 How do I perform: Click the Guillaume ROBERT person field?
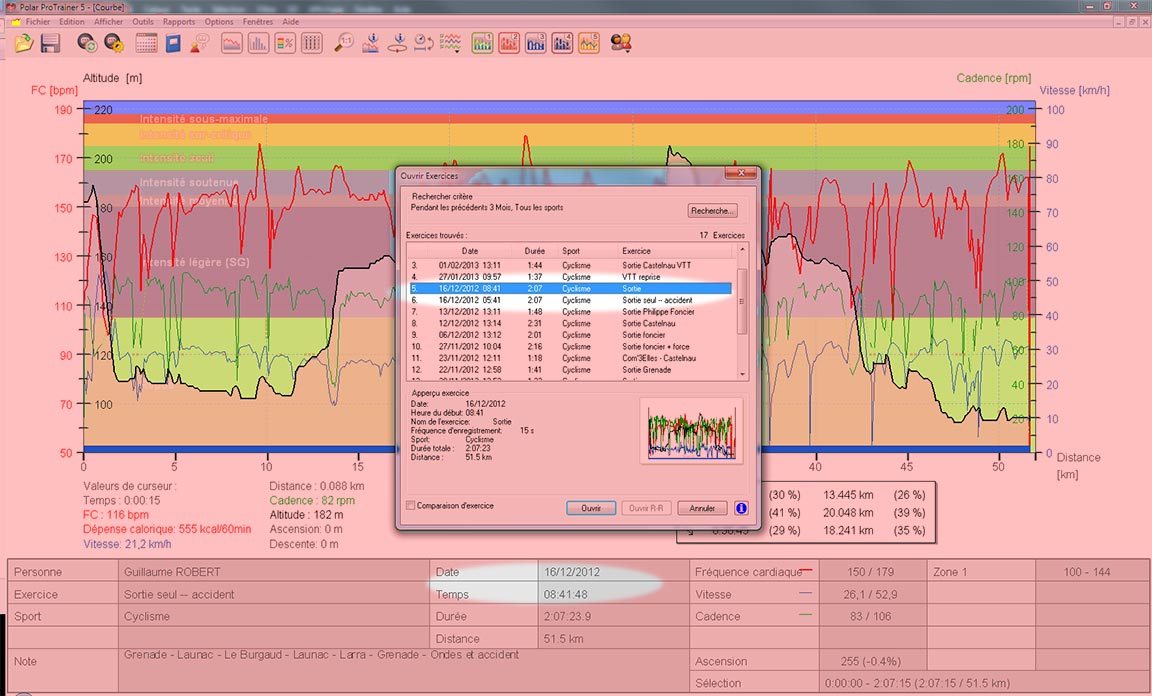[273, 572]
